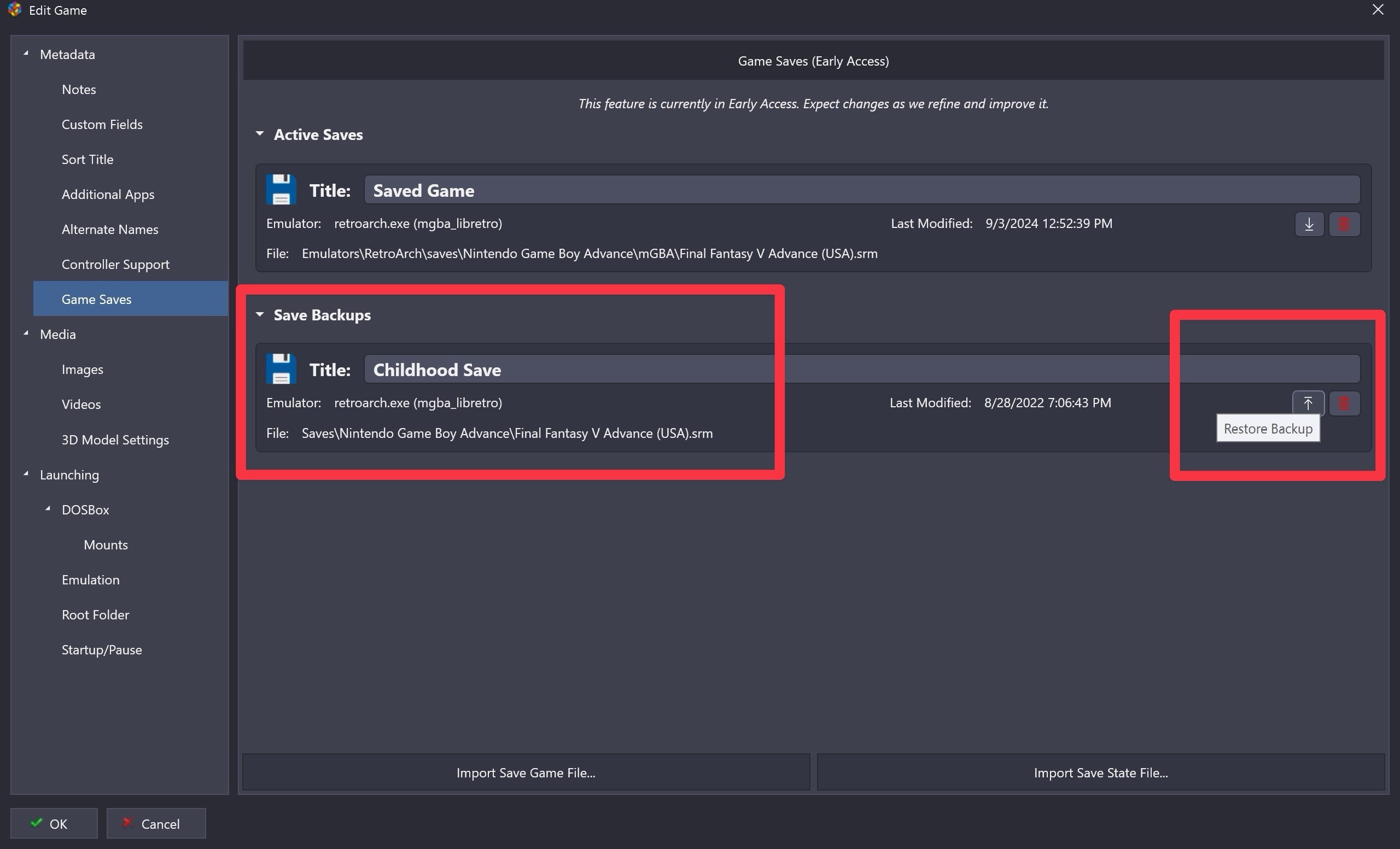This screenshot has height=849, width=1400.
Task: Click the Early Access notice italic text
Action: (813, 104)
